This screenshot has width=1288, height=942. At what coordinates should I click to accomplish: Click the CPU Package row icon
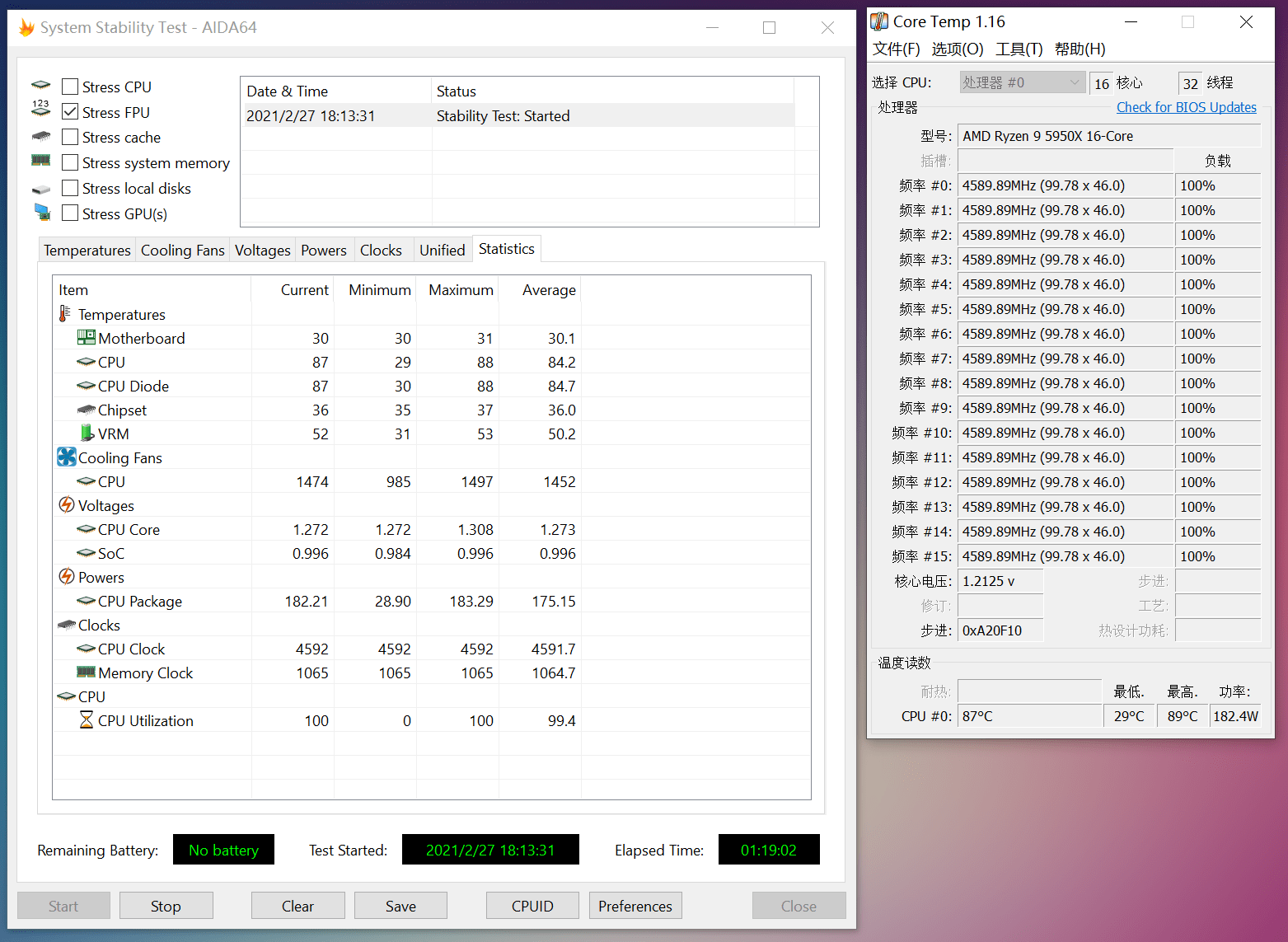(86, 601)
